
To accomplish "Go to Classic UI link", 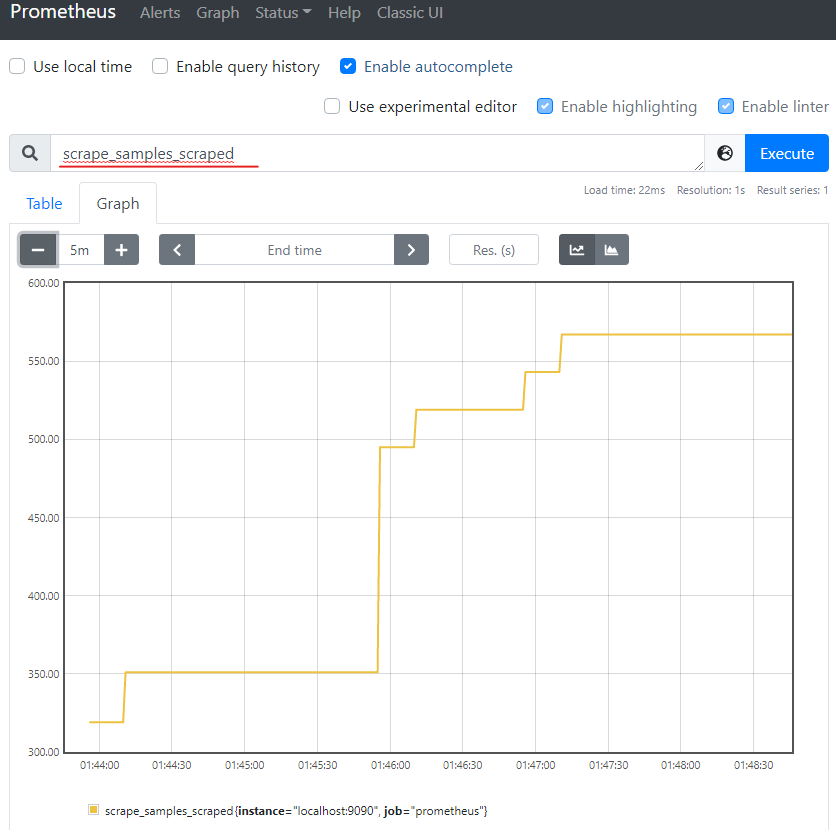I will click(x=410, y=13).
